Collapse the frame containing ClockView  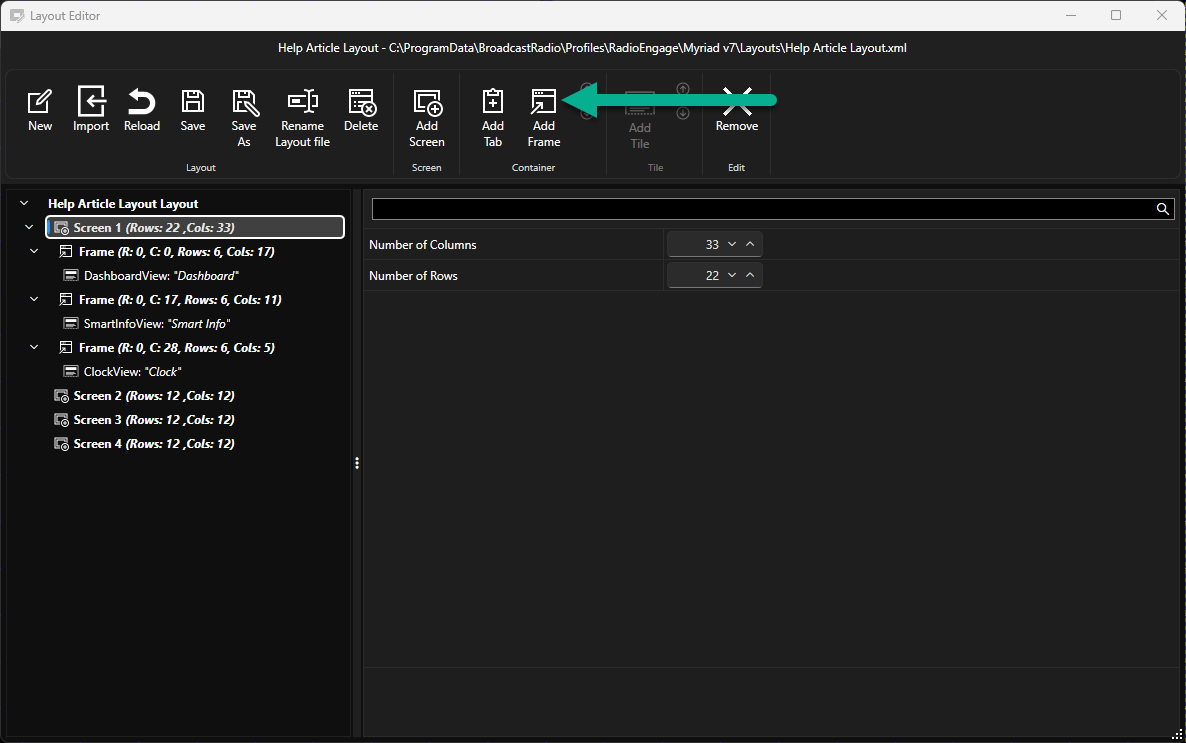point(34,347)
